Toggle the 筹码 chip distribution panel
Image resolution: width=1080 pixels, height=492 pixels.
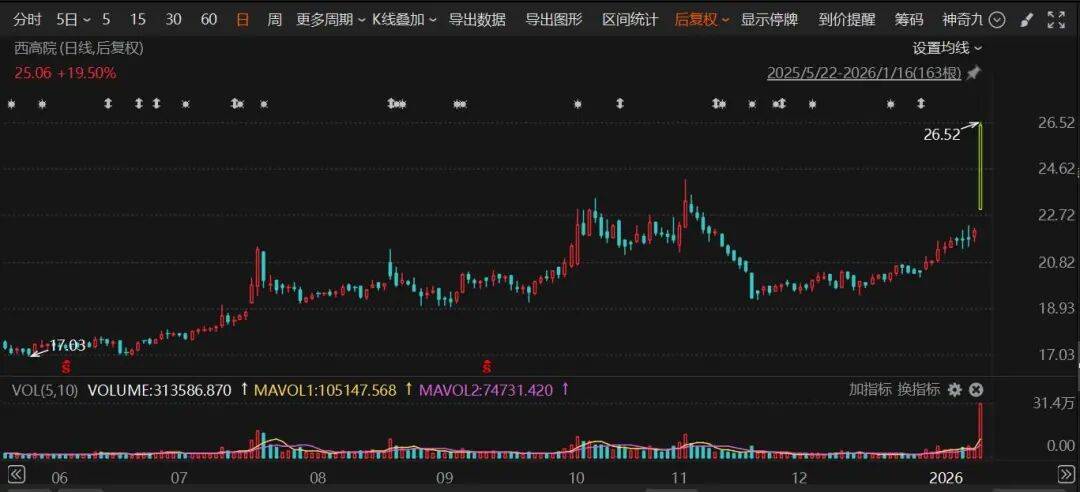tap(909, 19)
